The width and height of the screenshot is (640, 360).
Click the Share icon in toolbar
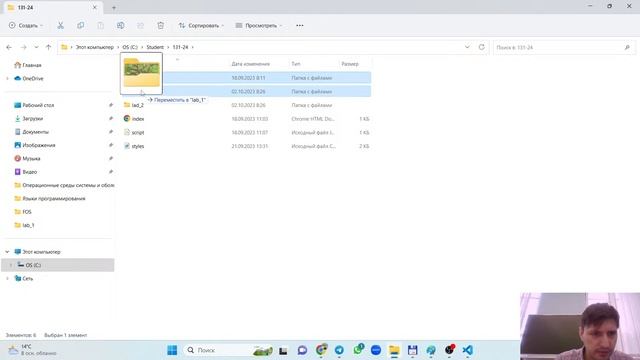pyautogui.click(x=140, y=25)
